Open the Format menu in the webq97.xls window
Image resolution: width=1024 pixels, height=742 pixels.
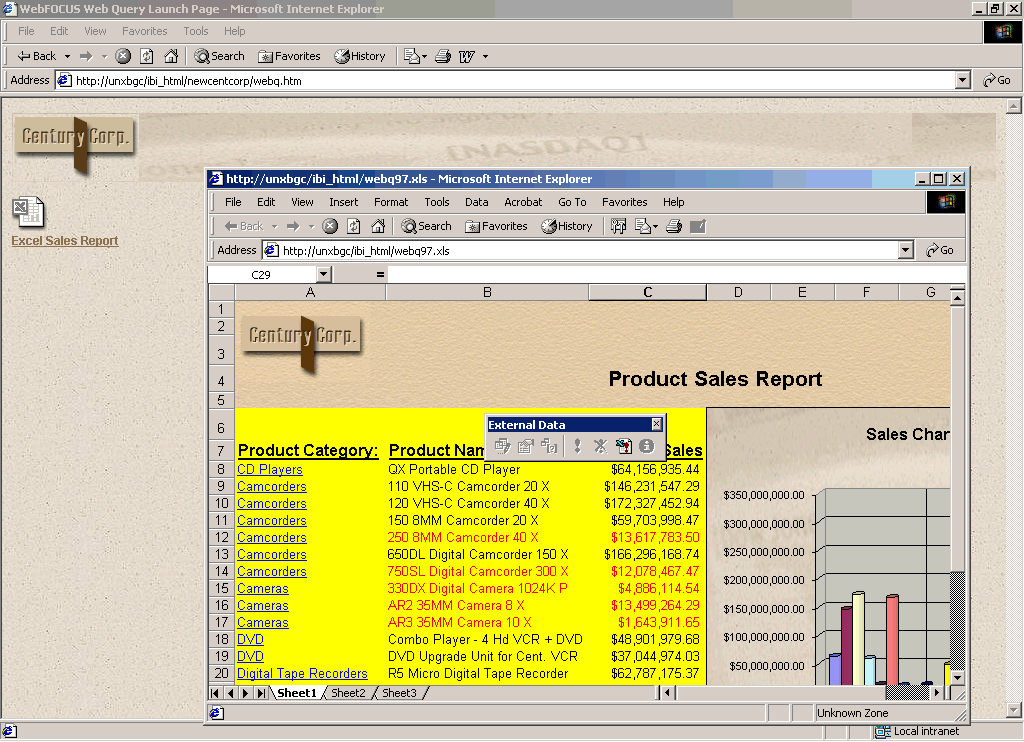point(391,202)
